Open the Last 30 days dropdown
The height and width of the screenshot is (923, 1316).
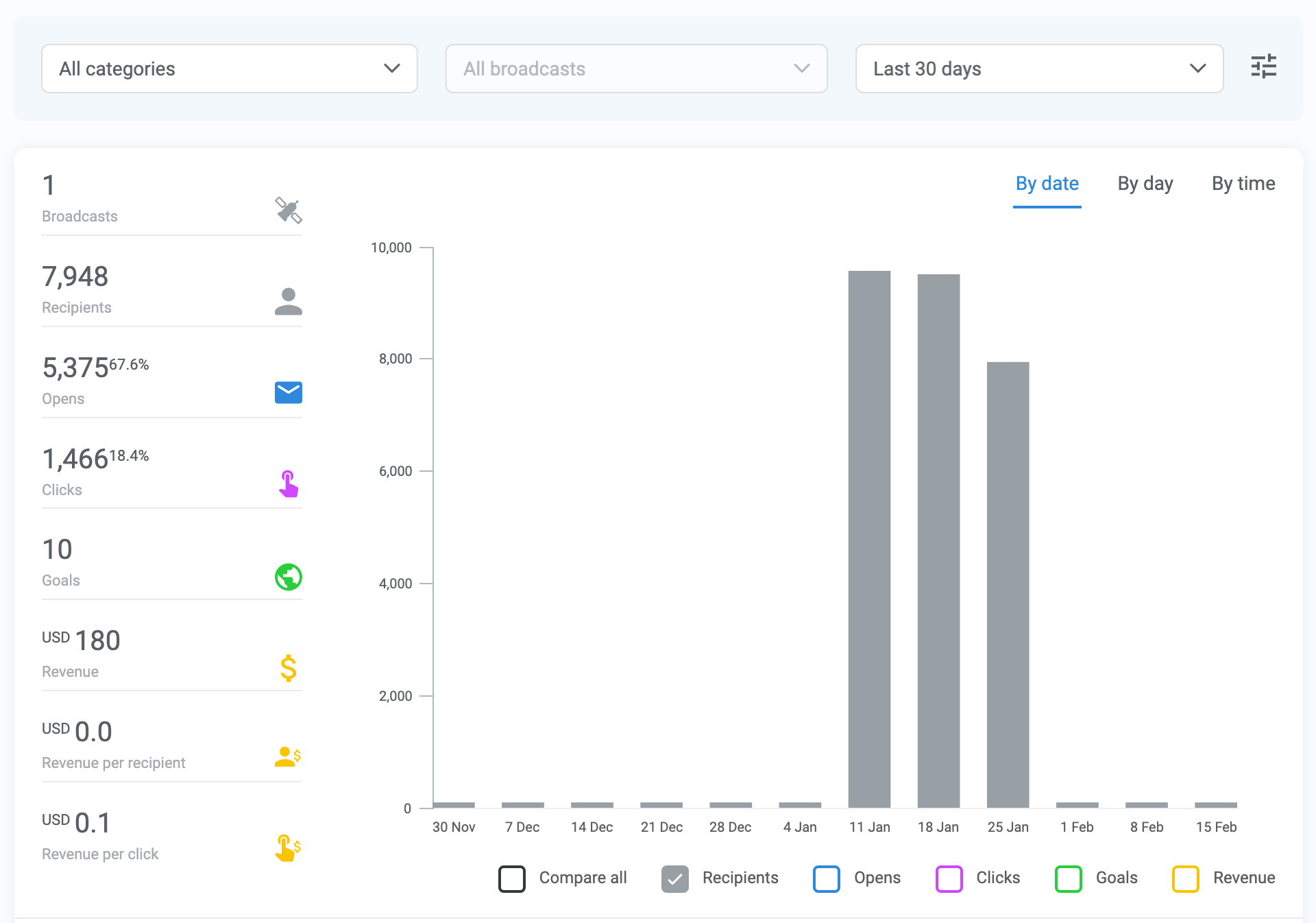pos(1039,69)
